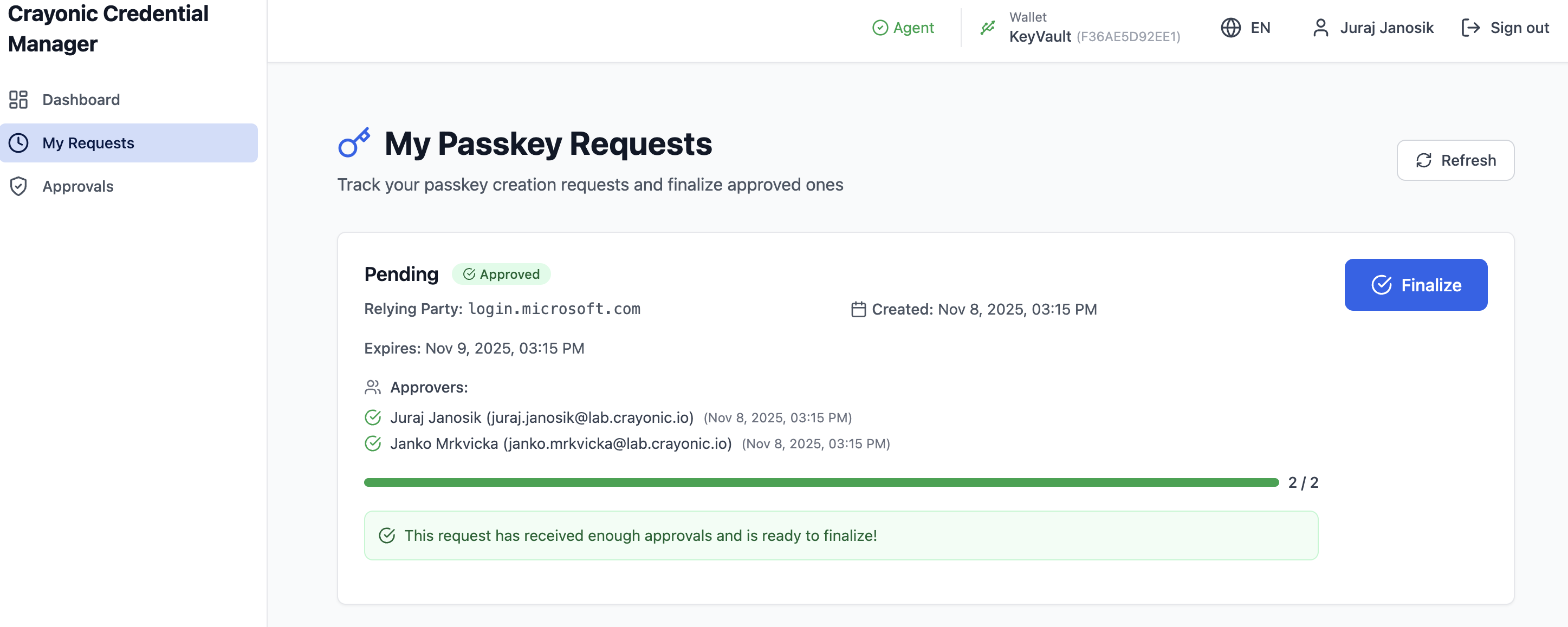Click the Approvers people icon
This screenshot has height=627, width=1568.
point(373,387)
